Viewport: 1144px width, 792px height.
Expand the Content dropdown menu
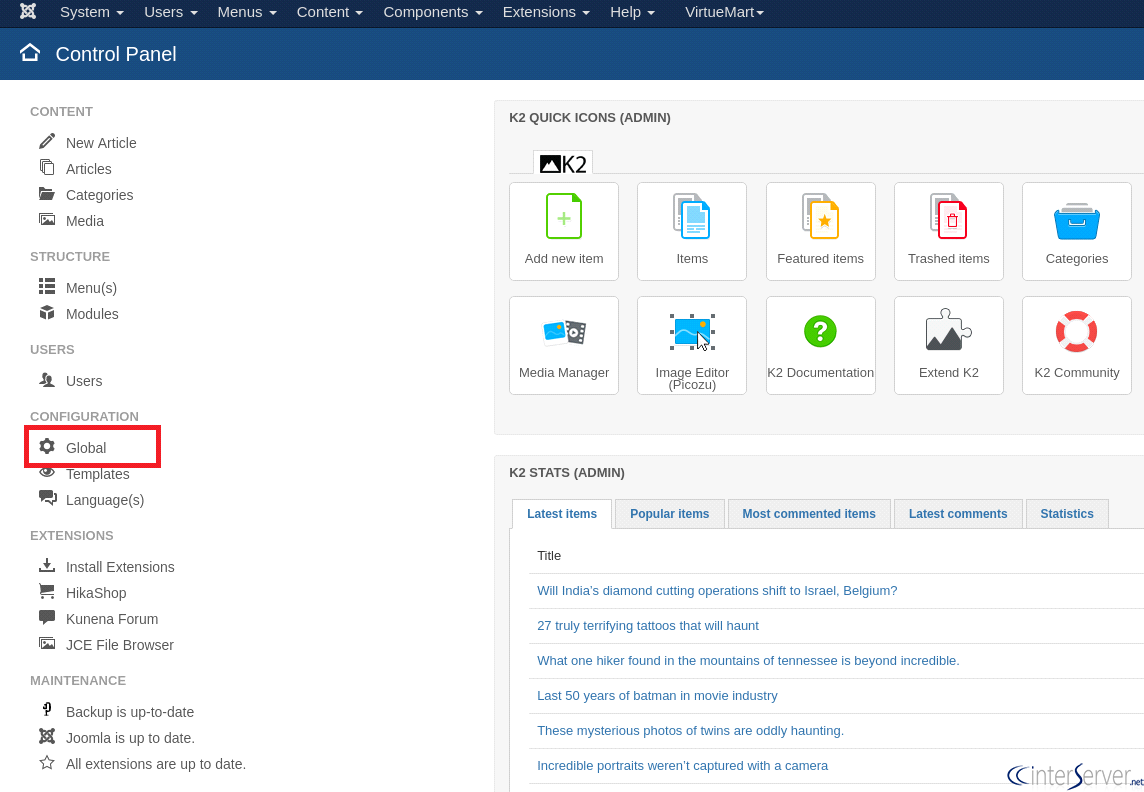click(x=330, y=12)
